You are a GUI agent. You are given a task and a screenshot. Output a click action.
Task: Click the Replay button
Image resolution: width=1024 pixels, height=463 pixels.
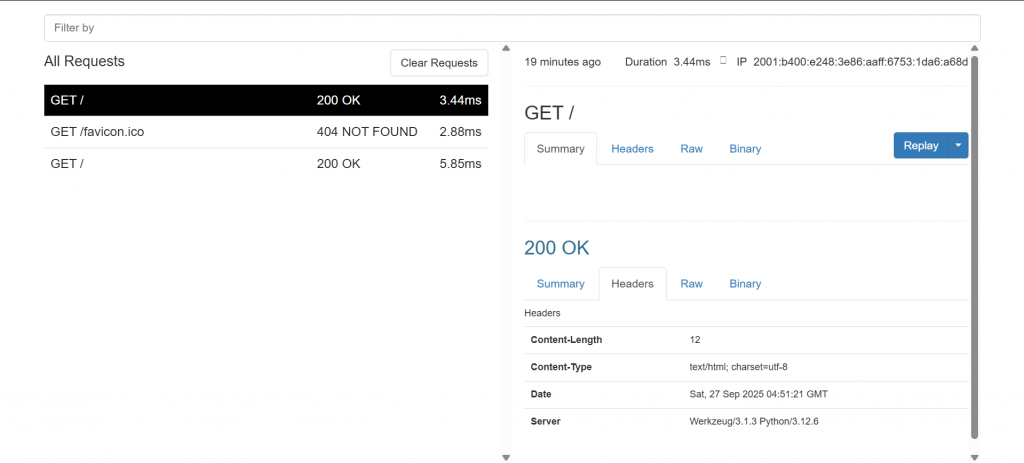point(921,146)
